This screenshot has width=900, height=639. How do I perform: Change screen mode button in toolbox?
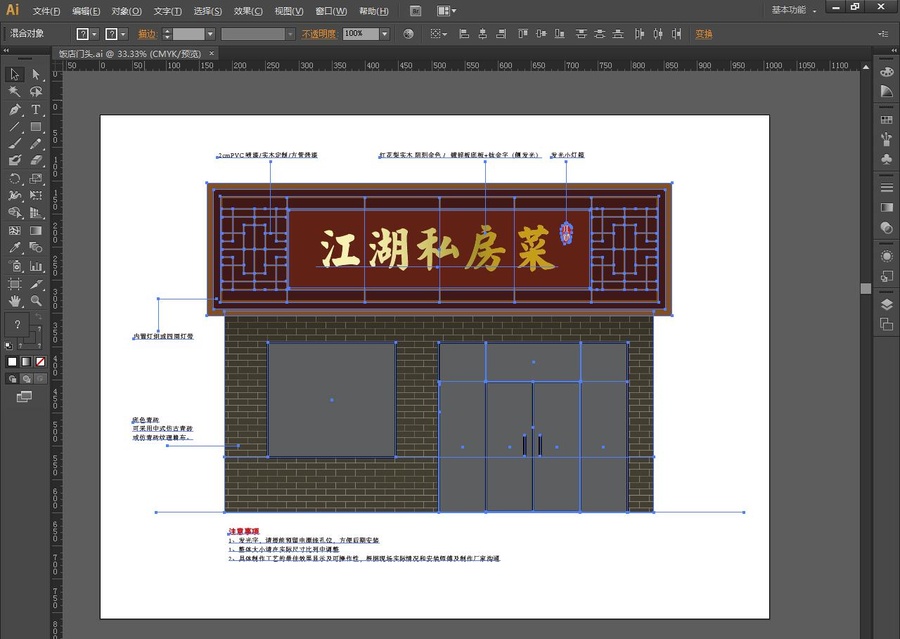(x=24, y=397)
